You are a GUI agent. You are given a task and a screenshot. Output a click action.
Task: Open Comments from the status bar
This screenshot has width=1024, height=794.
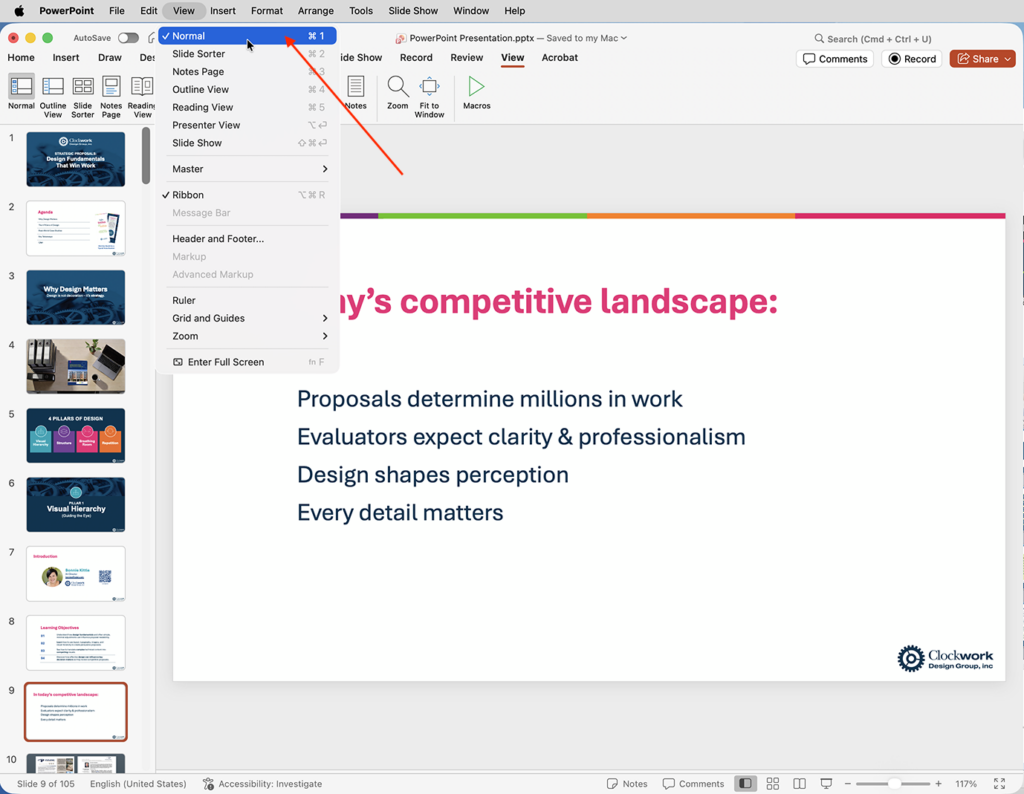pyautogui.click(x=693, y=784)
